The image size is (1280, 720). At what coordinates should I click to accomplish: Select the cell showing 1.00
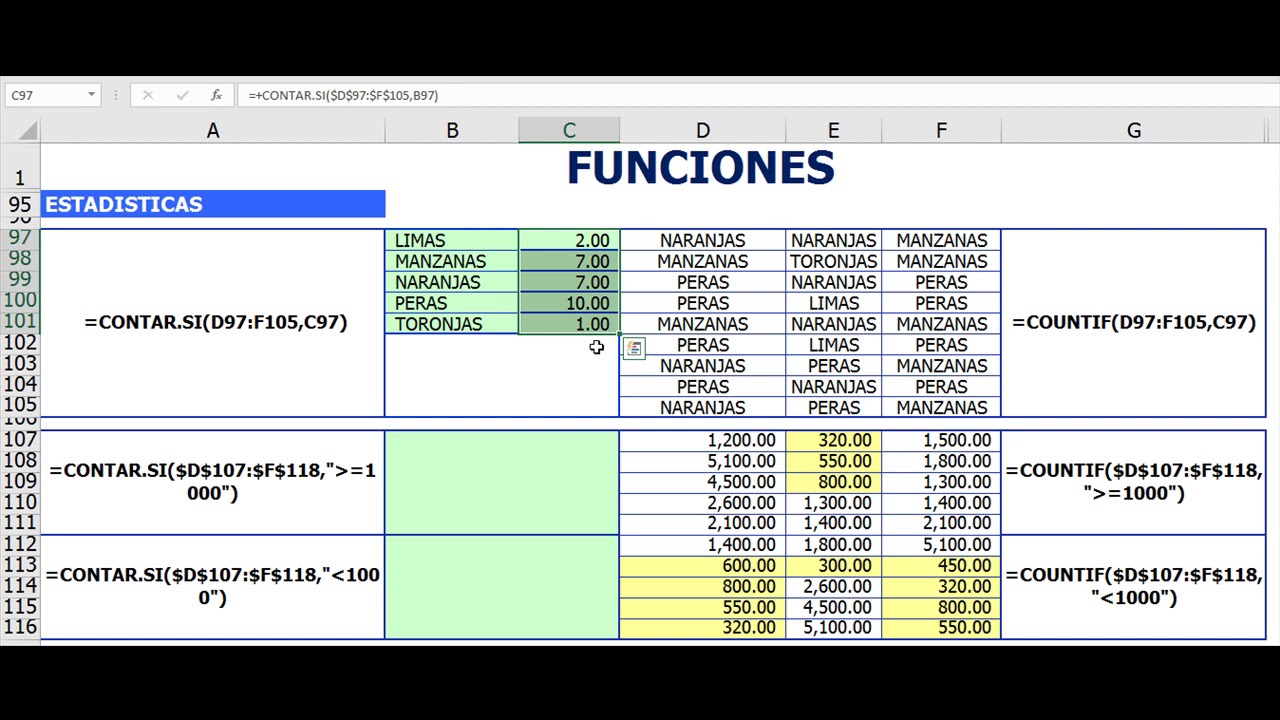[569, 324]
